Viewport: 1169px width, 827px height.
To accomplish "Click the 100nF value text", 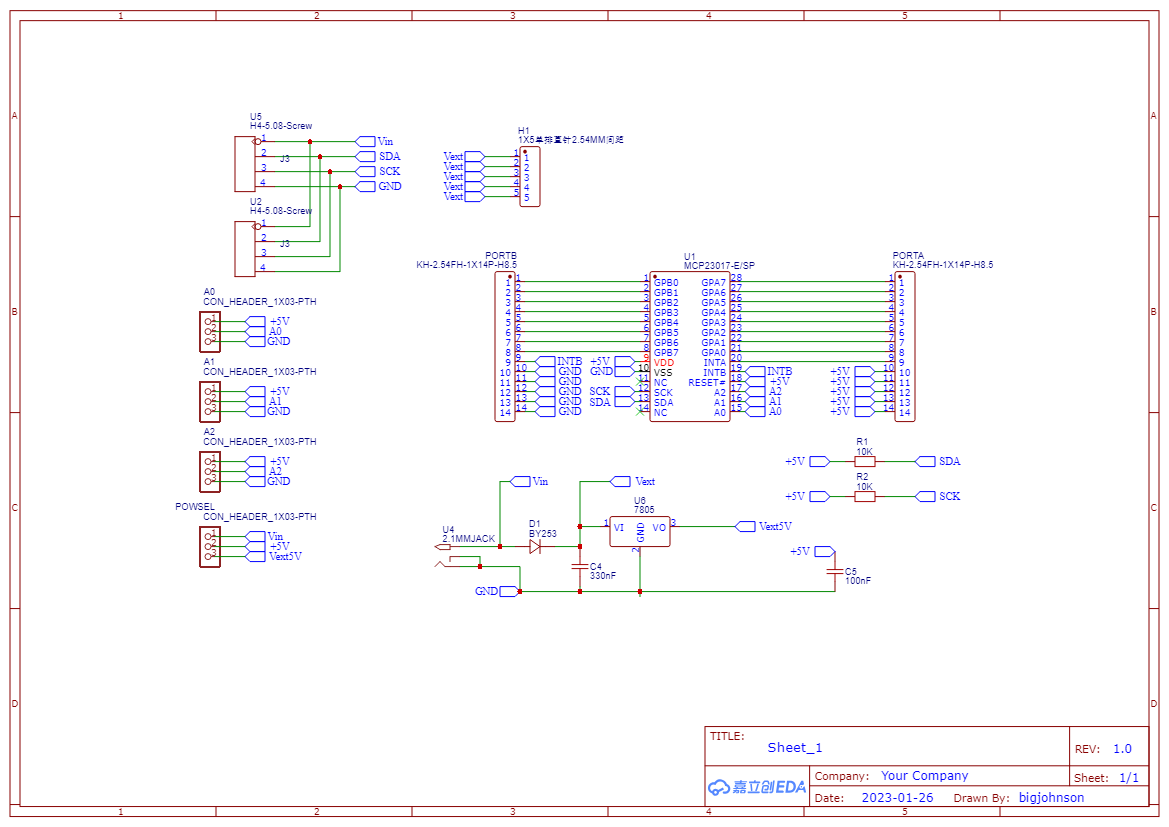I will (858, 581).
